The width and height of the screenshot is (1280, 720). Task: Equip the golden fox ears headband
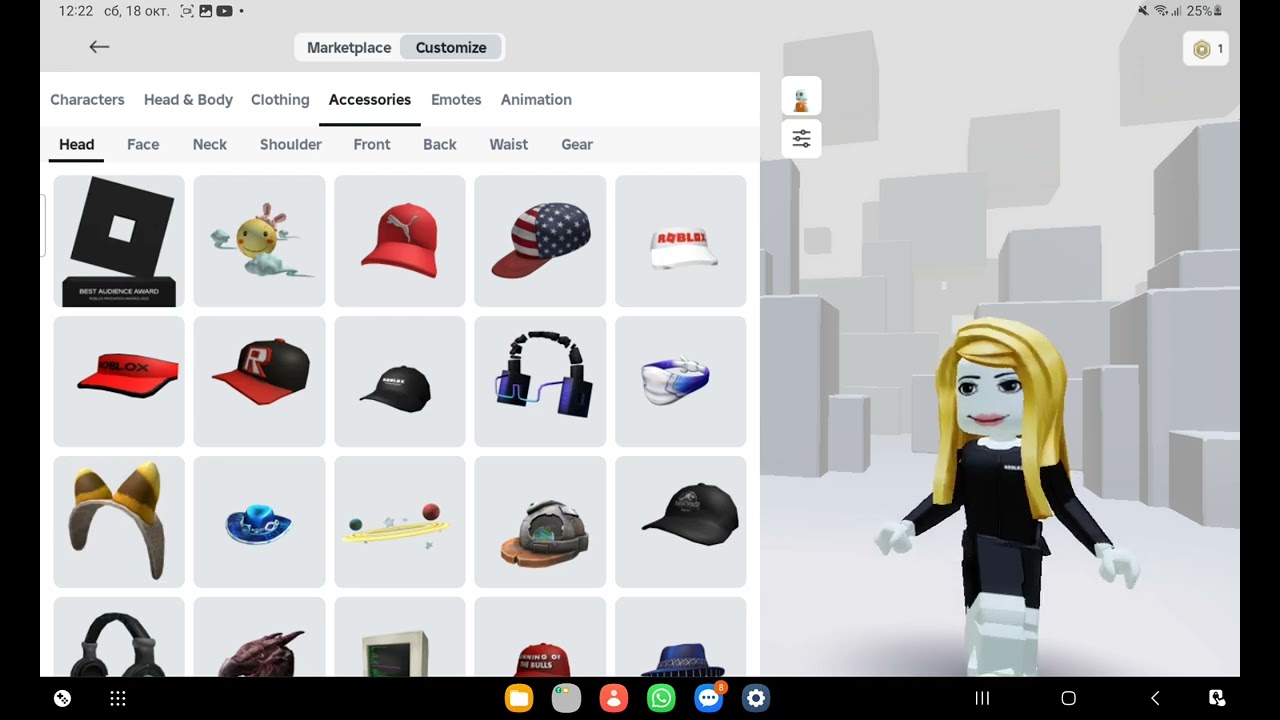coord(119,522)
